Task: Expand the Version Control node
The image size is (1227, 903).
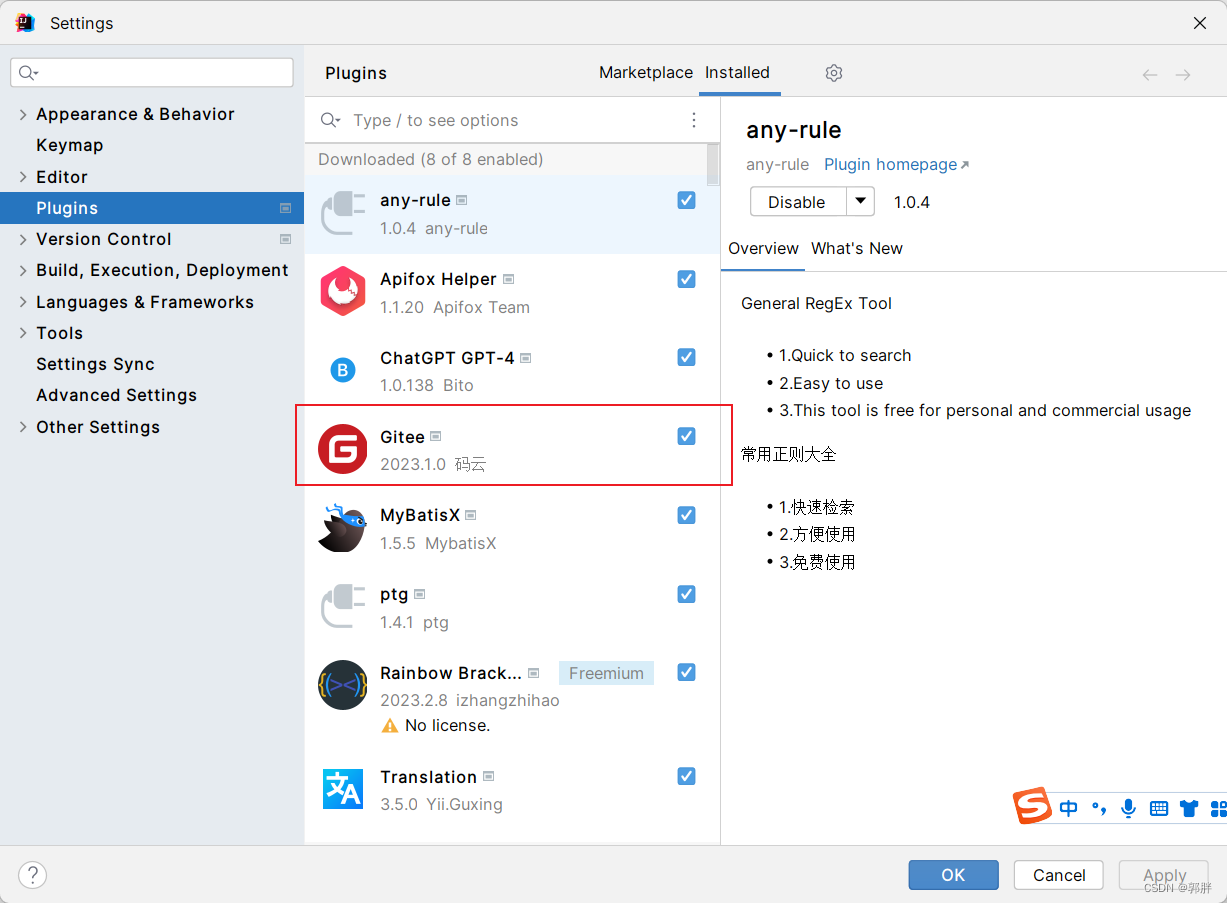Action: point(23,239)
